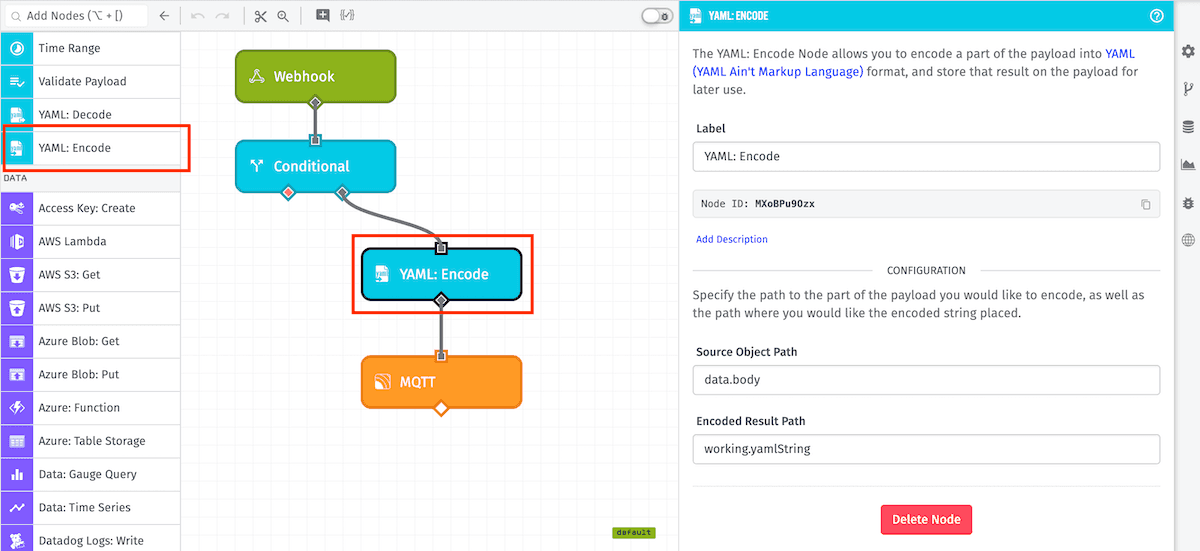Click the Source Object Path field

click(926, 380)
